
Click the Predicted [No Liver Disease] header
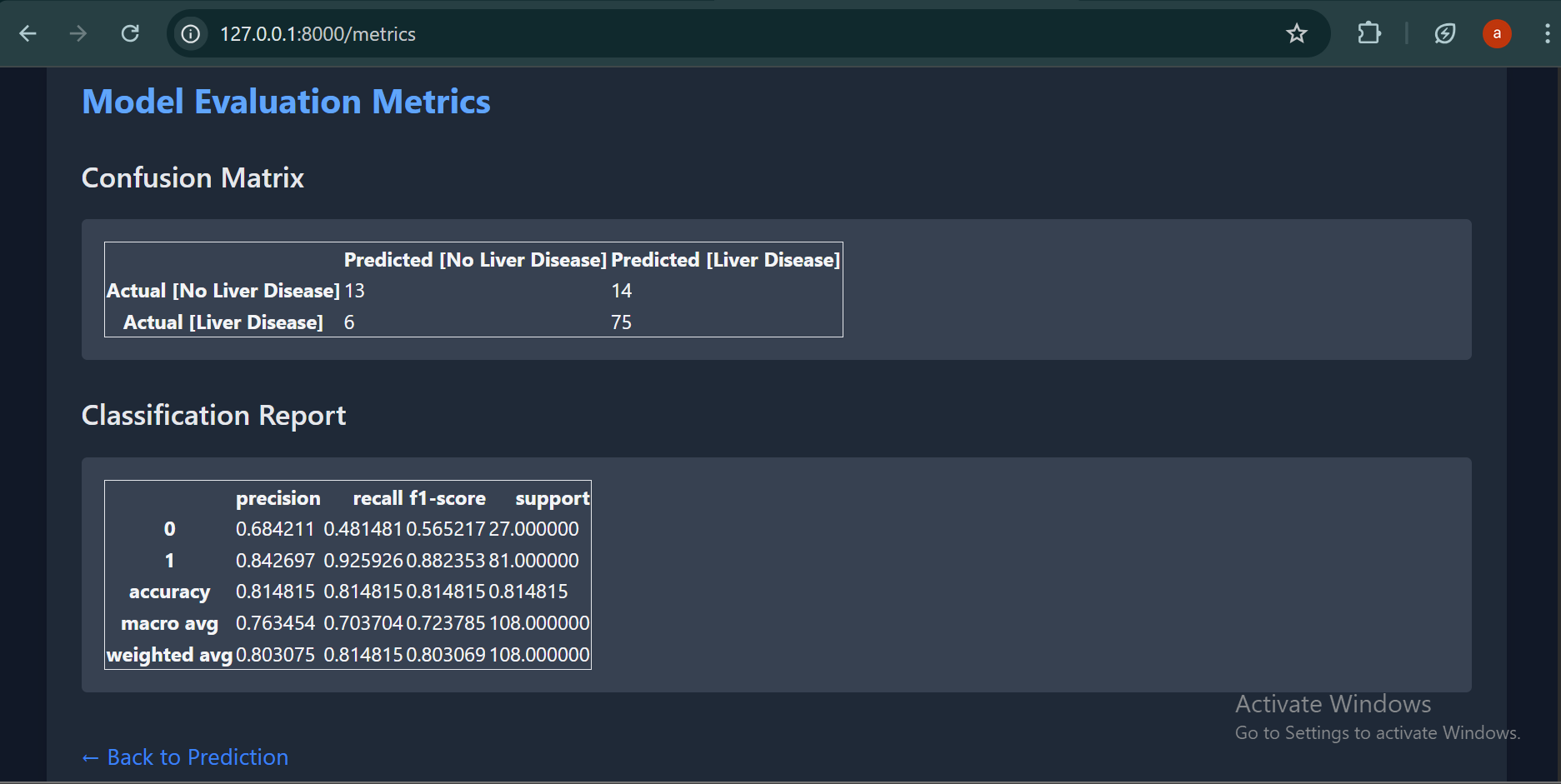point(475,259)
